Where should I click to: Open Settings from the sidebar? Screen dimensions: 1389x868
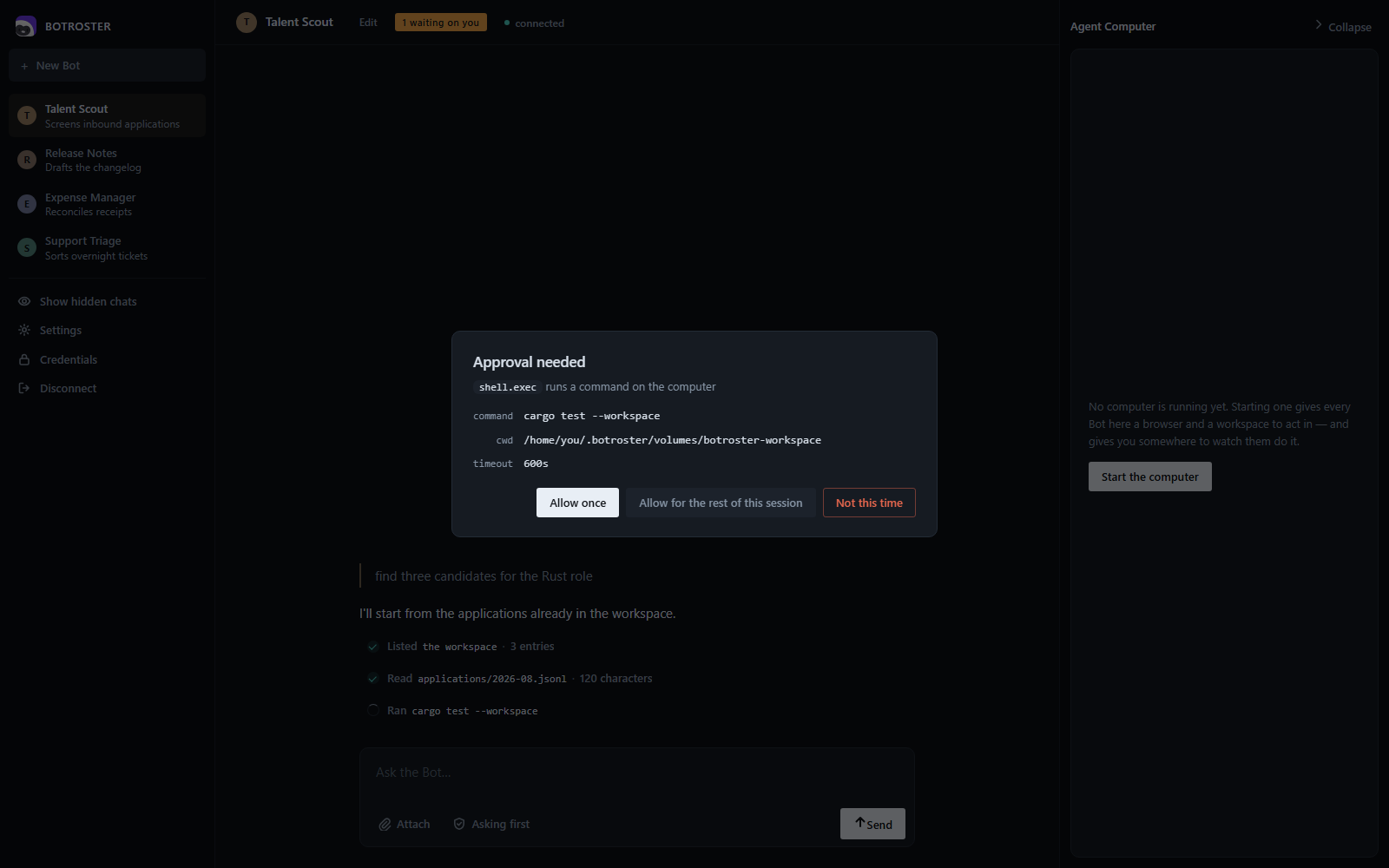pyautogui.click(x=107, y=330)
